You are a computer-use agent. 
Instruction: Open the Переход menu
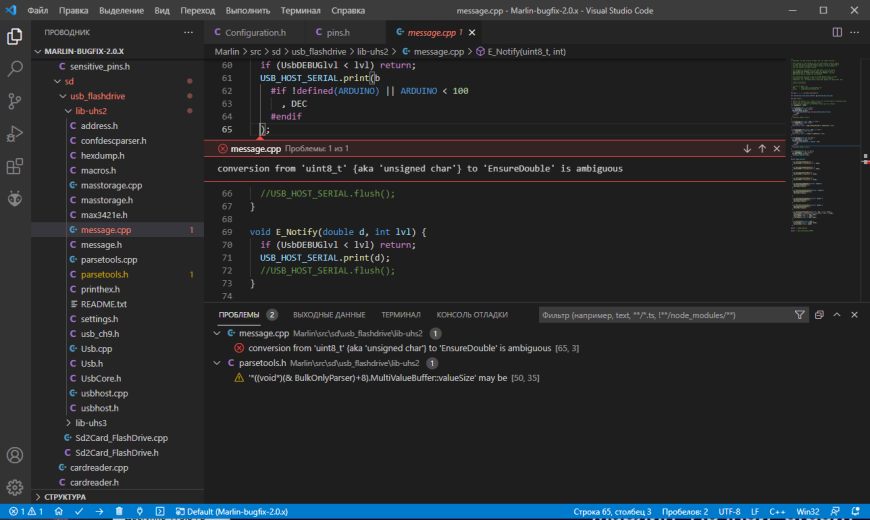198,11
